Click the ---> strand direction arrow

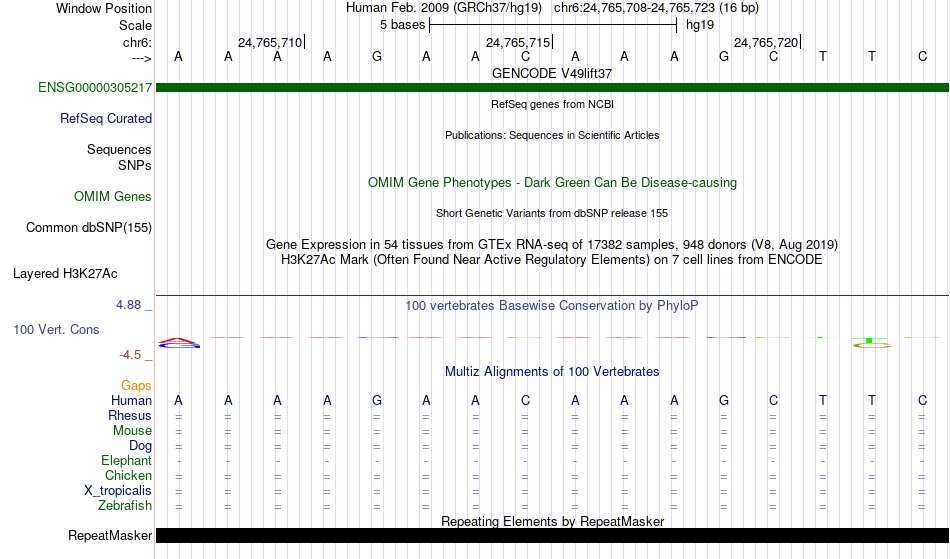[141, 58]
